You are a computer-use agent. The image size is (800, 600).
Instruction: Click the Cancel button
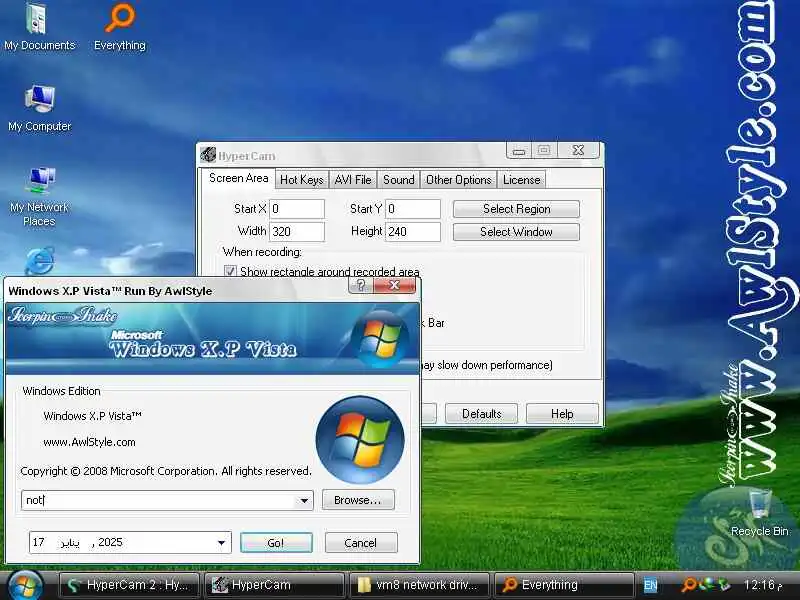pyautogui.click(x=361, y=543)
